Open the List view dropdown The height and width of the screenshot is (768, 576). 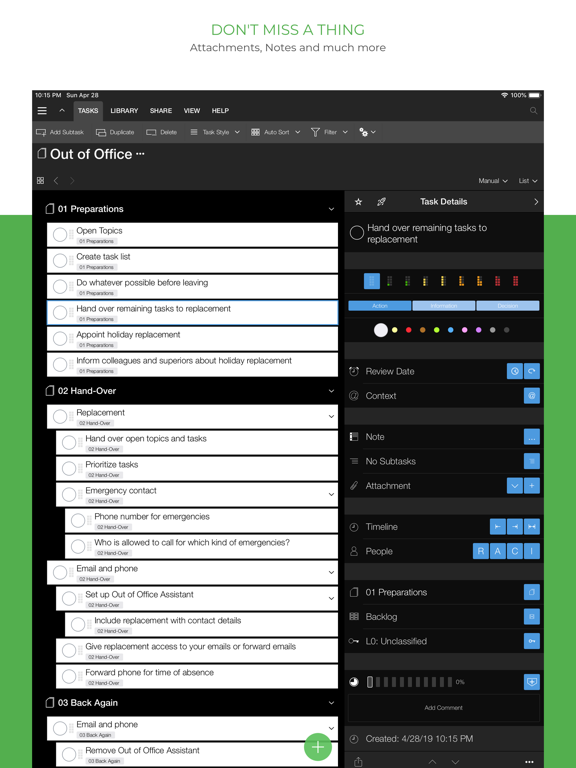point(528,181)
